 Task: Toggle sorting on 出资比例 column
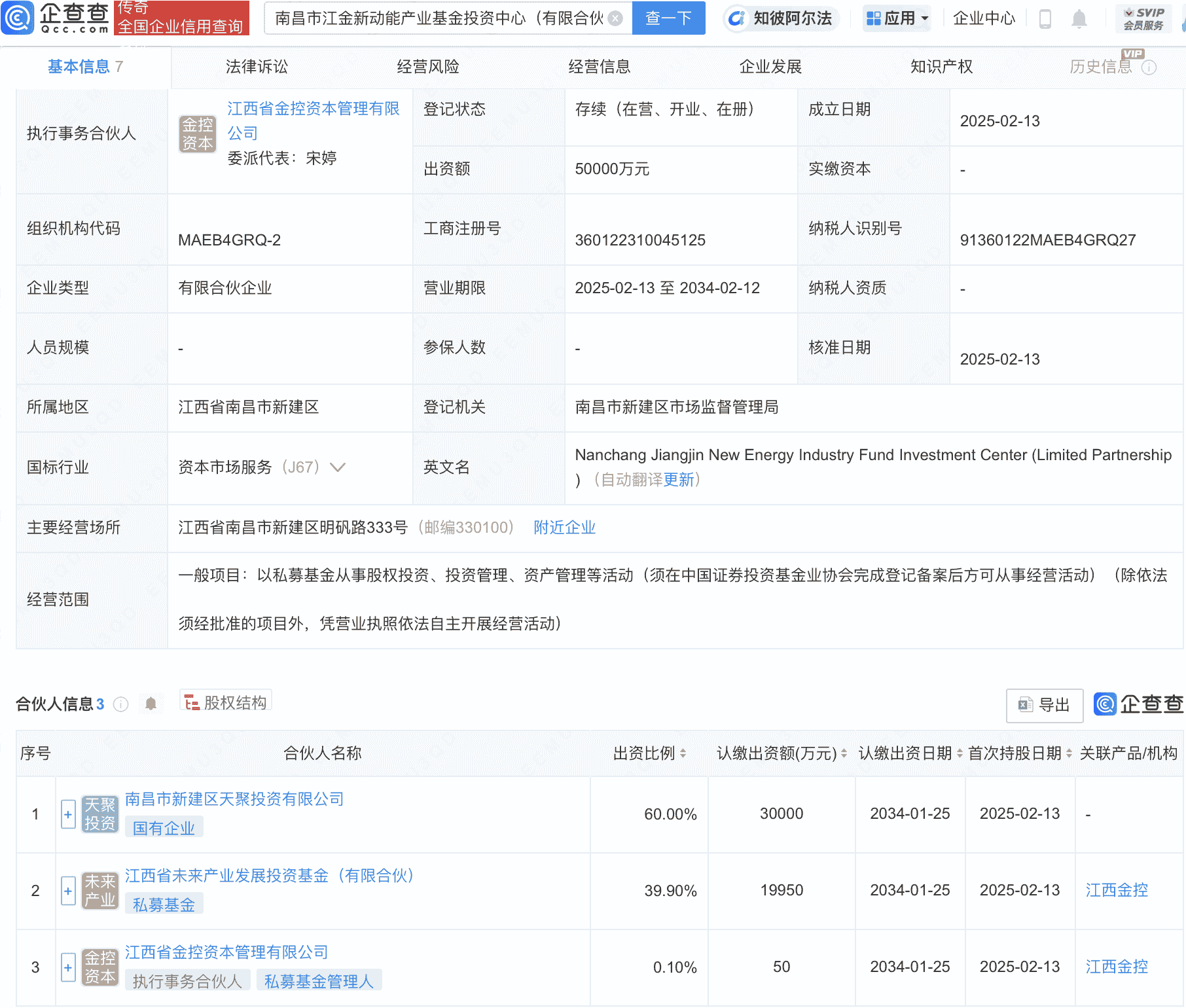pos(683,753)
